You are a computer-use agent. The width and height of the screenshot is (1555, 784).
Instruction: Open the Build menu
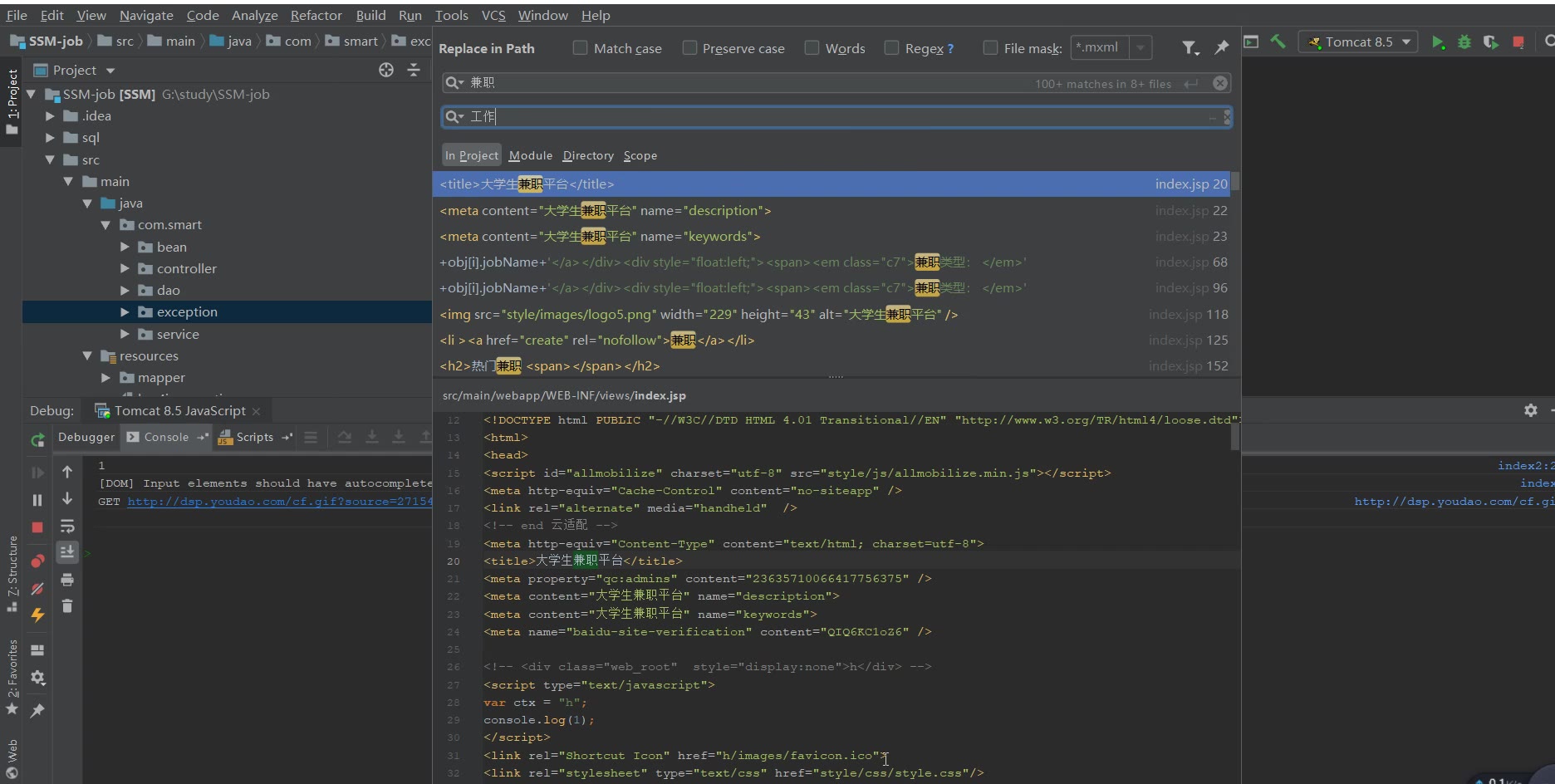(x=370, y=15)
